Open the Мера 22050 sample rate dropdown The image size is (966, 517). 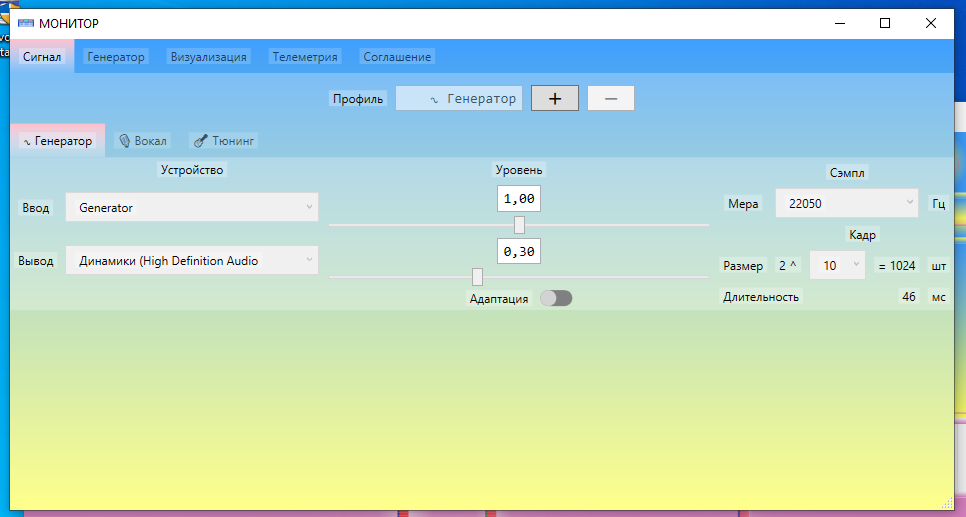(x=846, y=203)
